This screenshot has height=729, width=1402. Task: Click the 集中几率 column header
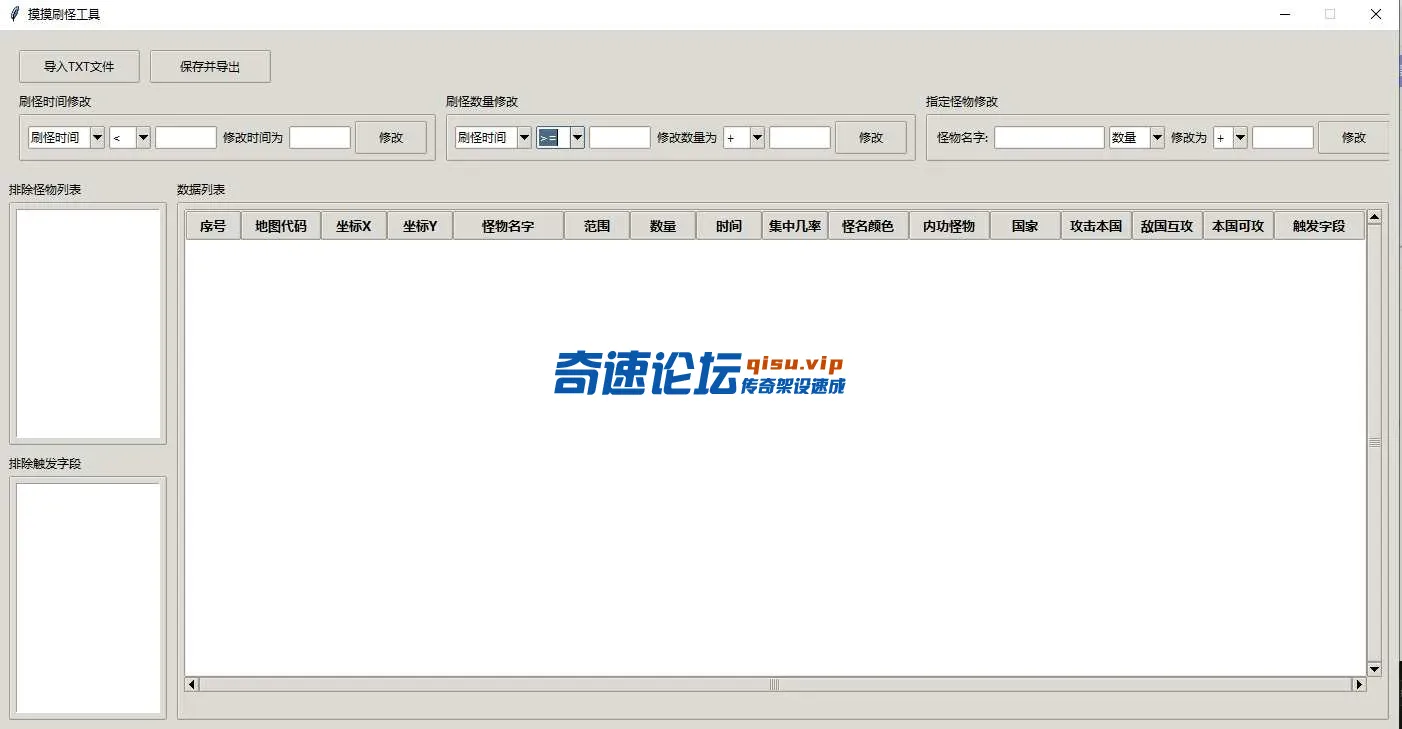tap(795, 226)
